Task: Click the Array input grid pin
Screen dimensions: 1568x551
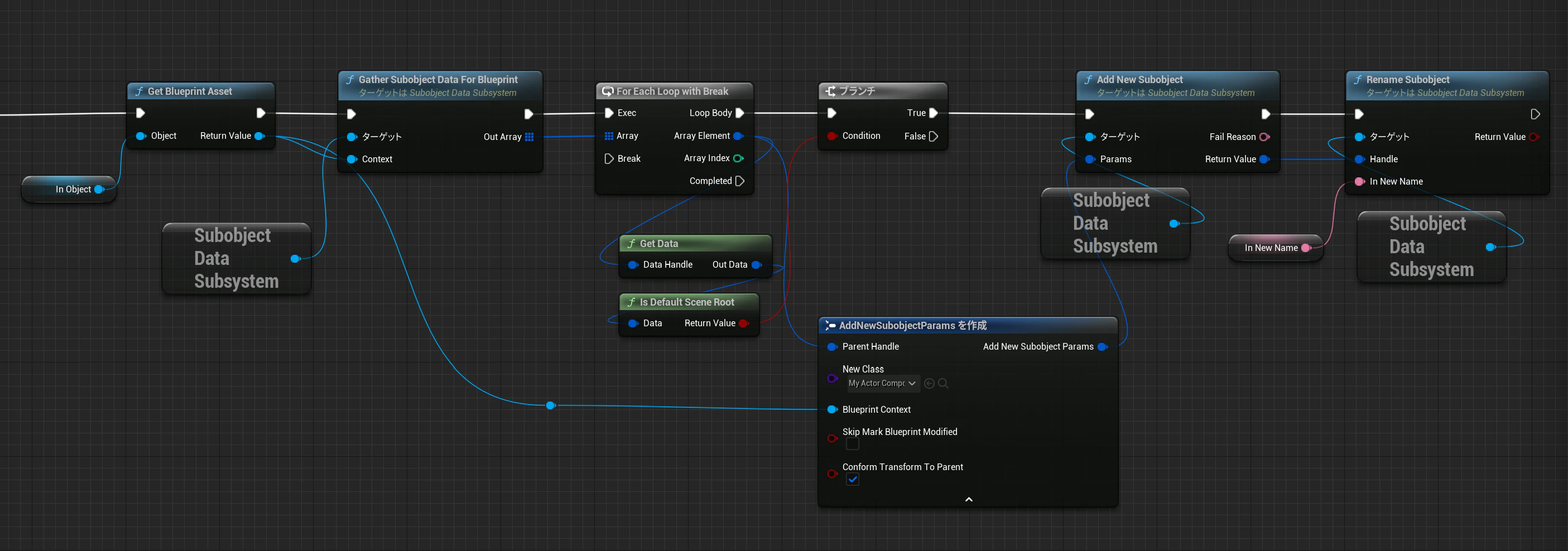Action: point(609,136)
